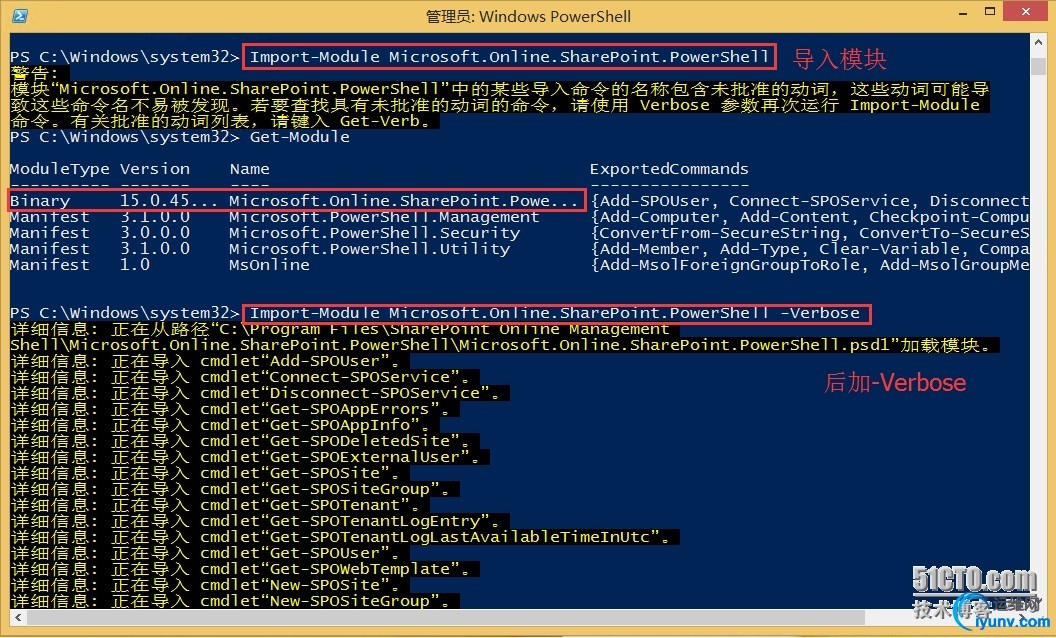Image resolution: width=1056 pixels, height=638 pixels.
Task: Click the cmdlet "Get-SPOWebTemplate" verbose line
Action: [244, 569]
